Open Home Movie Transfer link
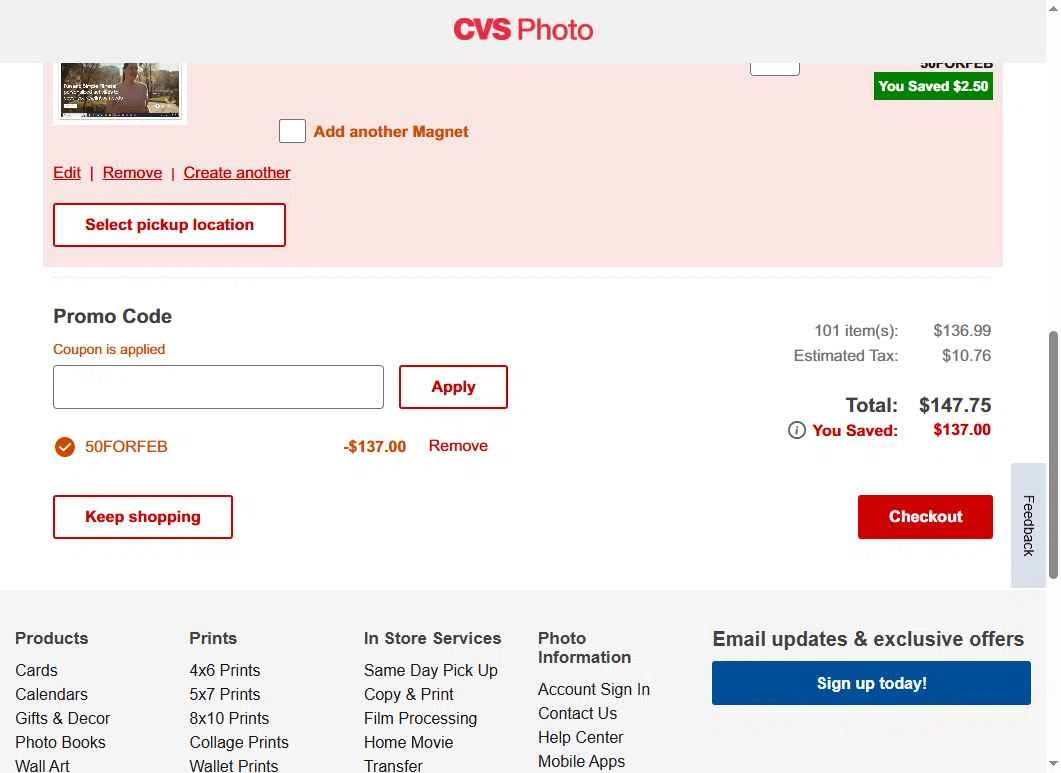The width and height of the screenshot is (1061, 773). [x=409, y=754]
